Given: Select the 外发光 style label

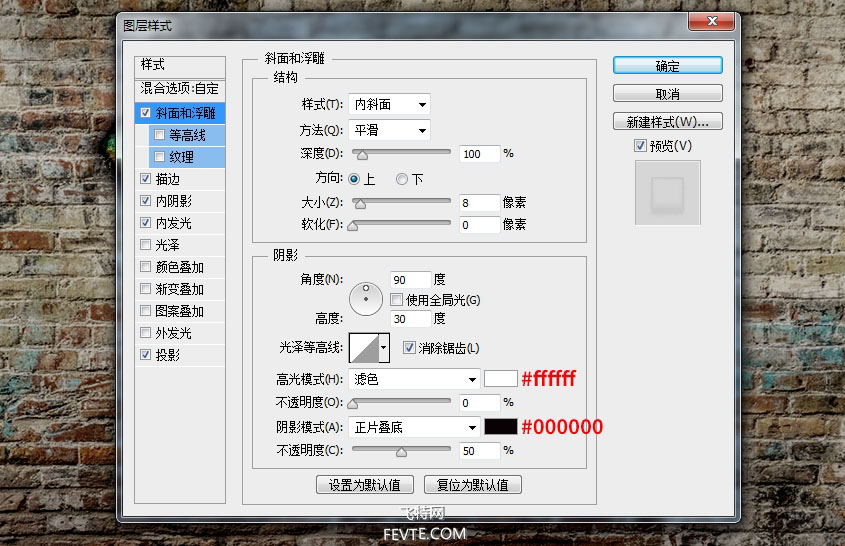Looking at the screenshot, I should 174,333.
